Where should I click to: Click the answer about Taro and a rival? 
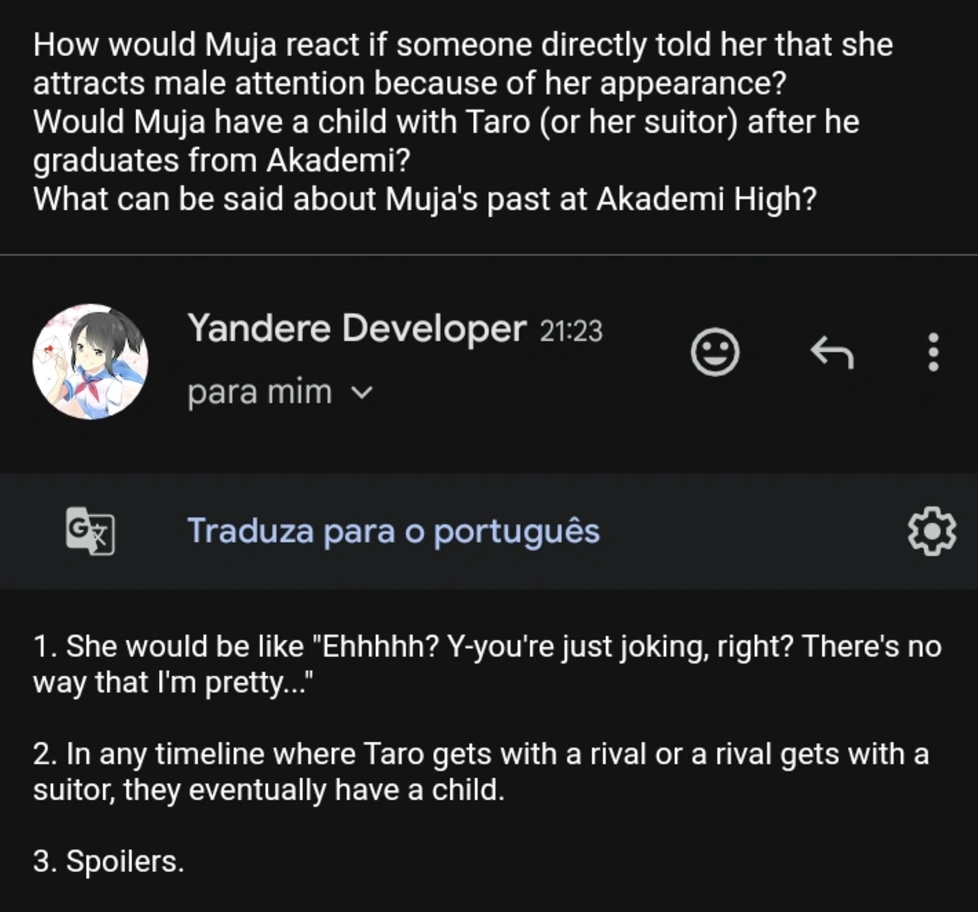click(x=480, y=753)
